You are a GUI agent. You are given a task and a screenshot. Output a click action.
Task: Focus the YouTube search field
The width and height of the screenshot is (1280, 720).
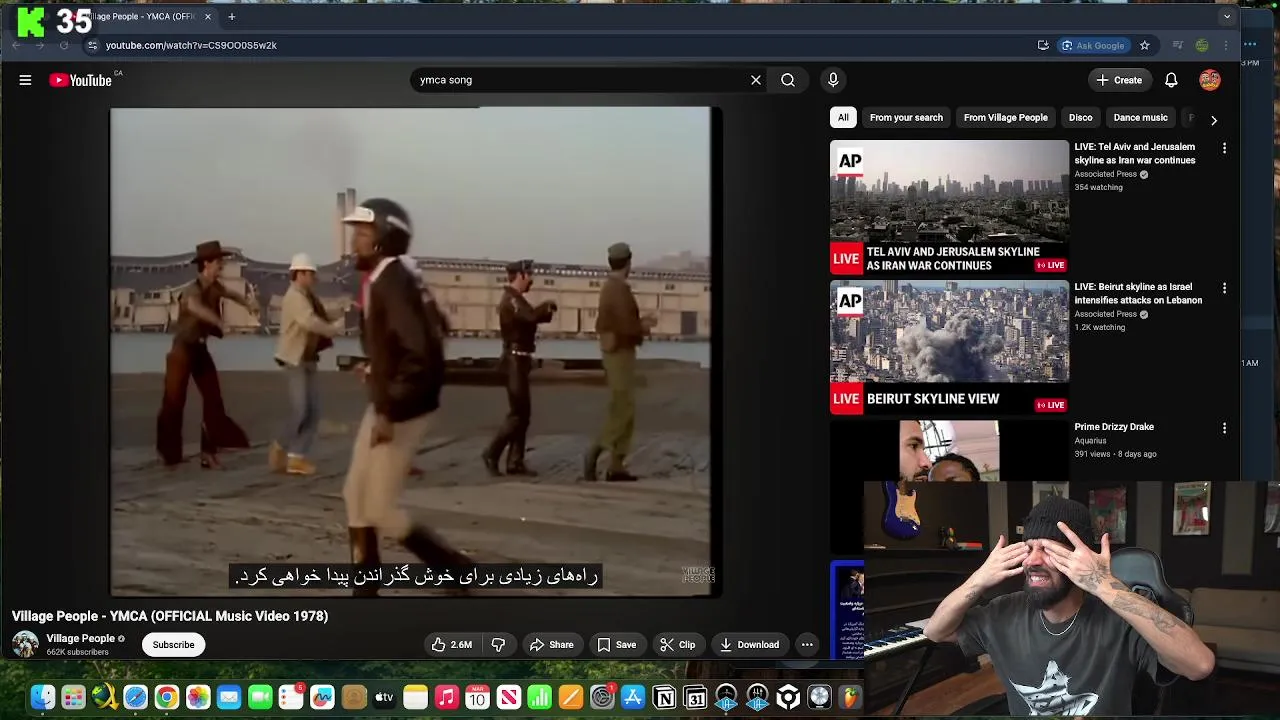click(x=580, y=80)
